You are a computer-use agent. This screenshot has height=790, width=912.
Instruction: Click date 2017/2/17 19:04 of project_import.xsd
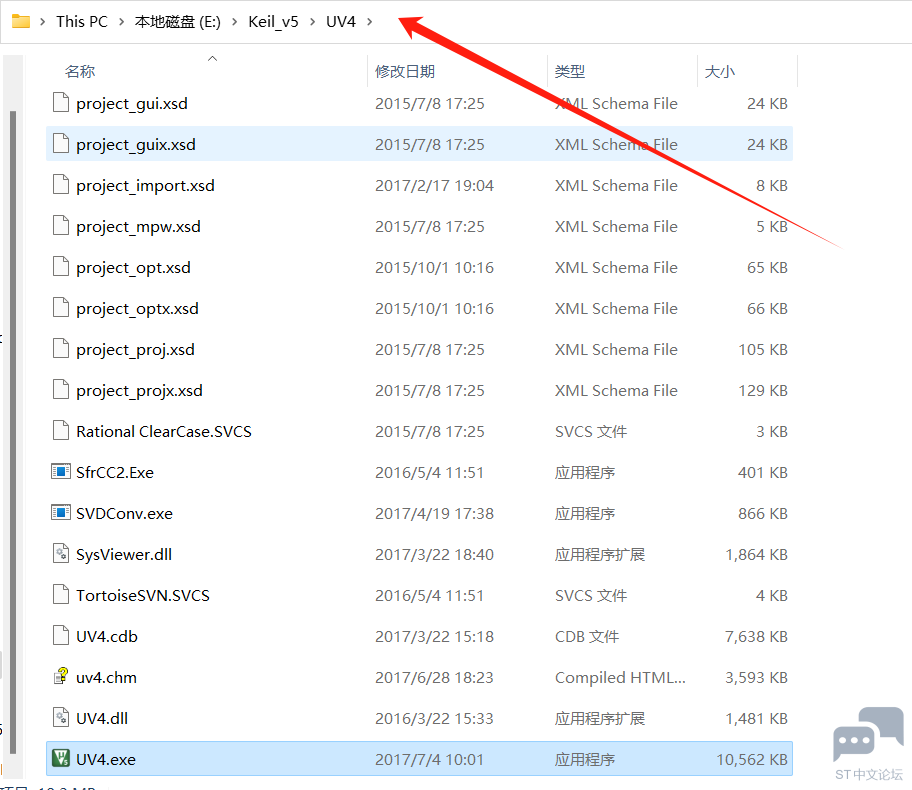pyautogui.click(x=434, y=186)
